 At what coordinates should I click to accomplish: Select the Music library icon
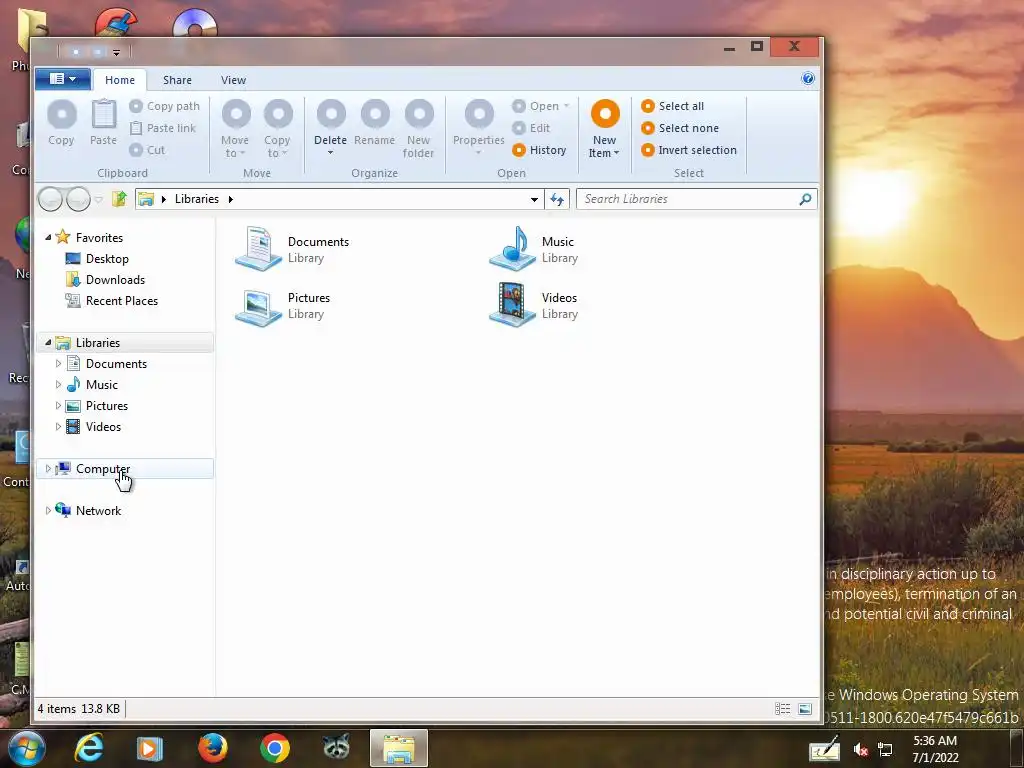(x=513, y=249)
